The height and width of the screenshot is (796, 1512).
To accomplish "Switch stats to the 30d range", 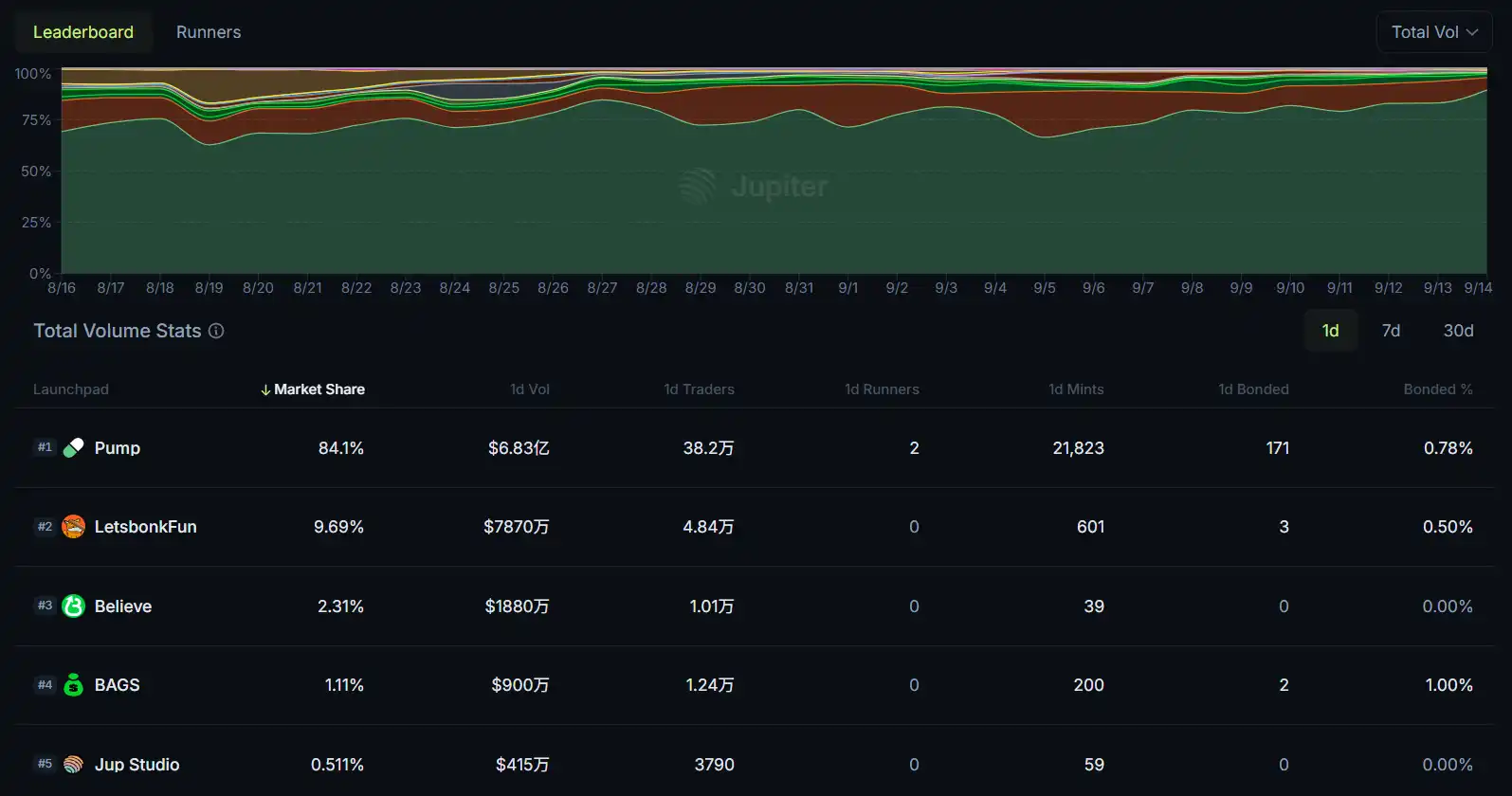I will [1458, 331].
